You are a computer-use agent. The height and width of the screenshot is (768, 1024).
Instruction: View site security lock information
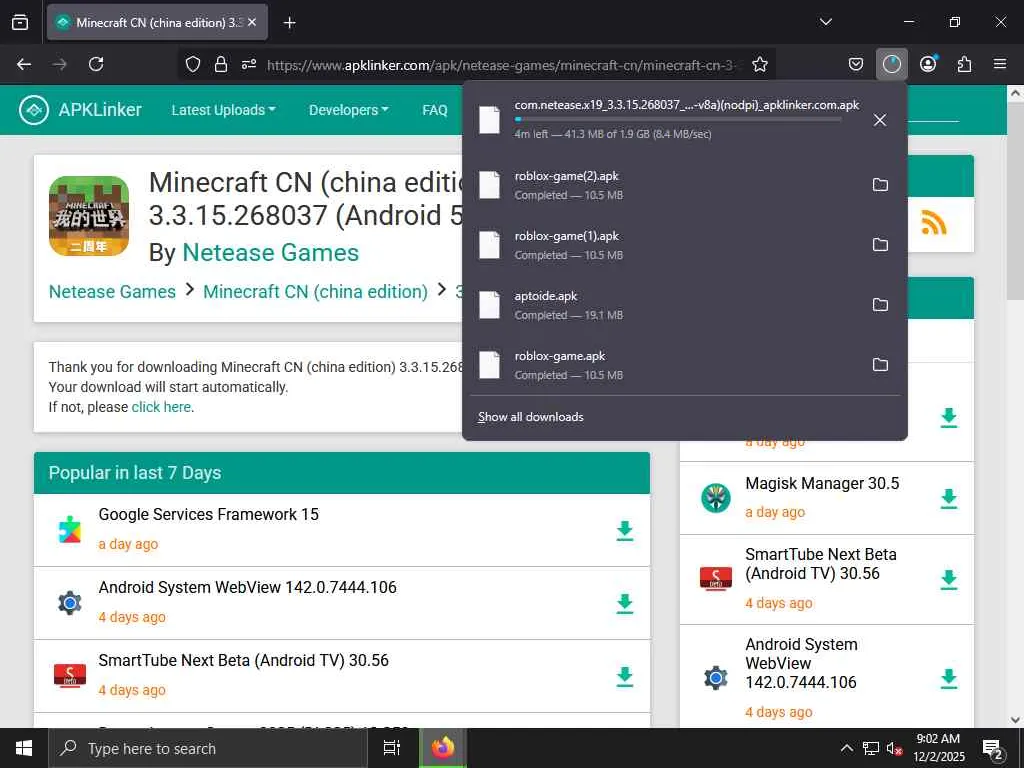(x=221, y=64)
